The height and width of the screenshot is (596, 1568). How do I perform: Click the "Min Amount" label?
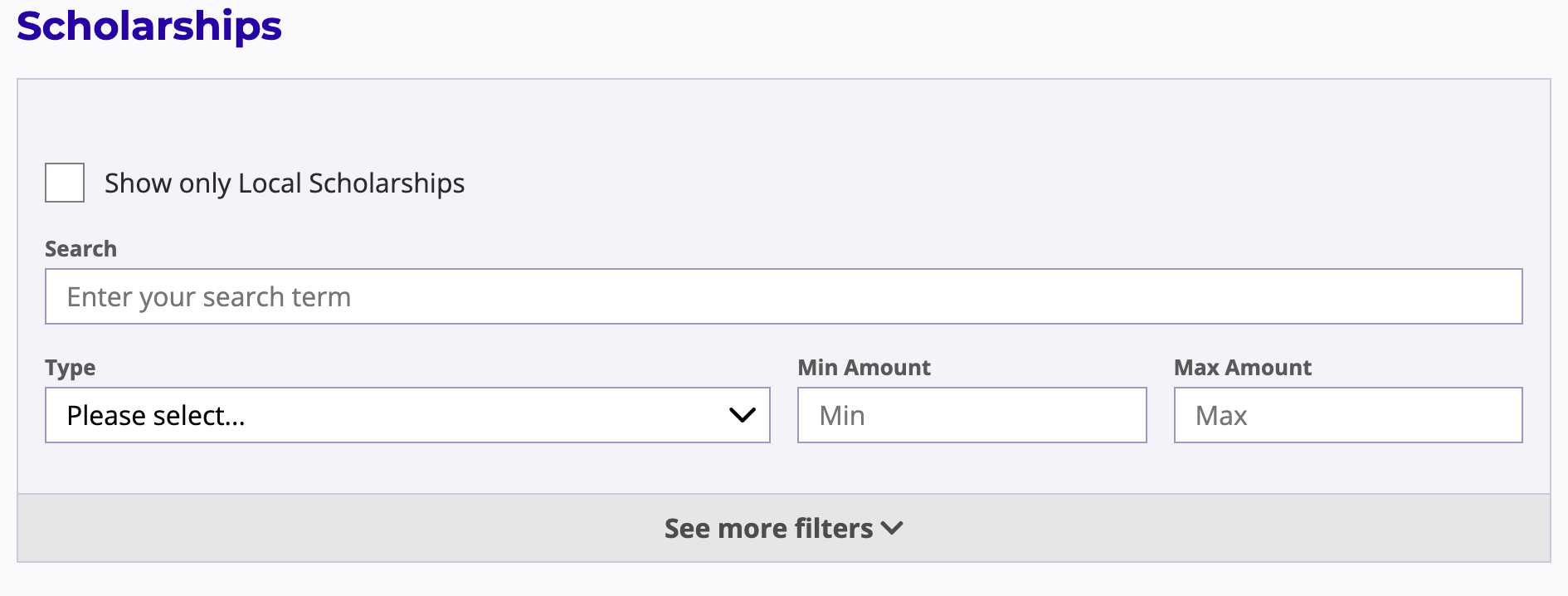pos(864,368)
